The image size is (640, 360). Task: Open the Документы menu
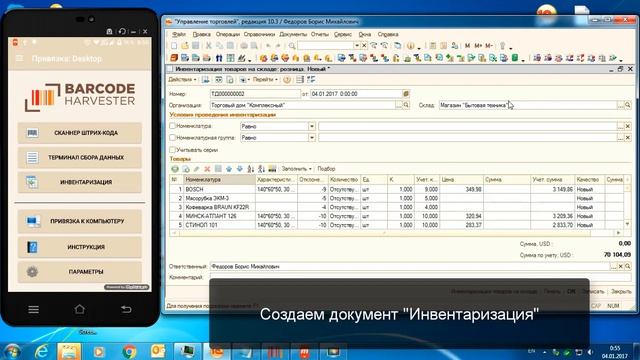click(x=293, y=34)
